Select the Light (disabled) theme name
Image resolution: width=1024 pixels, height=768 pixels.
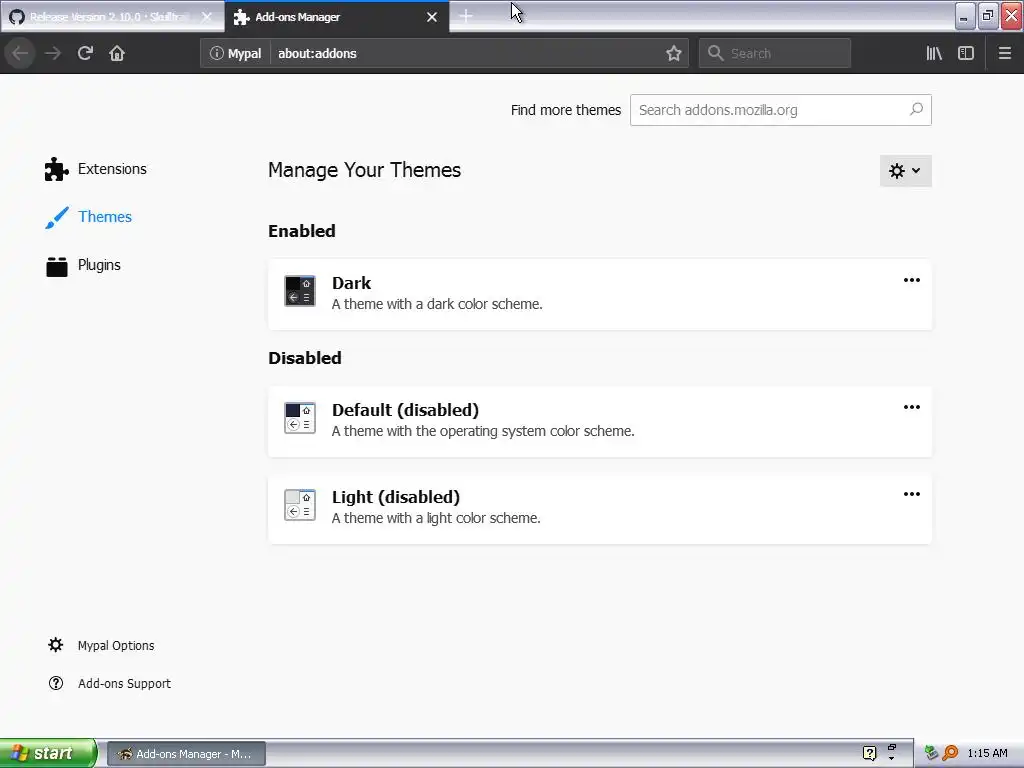[x=396, y=497]
